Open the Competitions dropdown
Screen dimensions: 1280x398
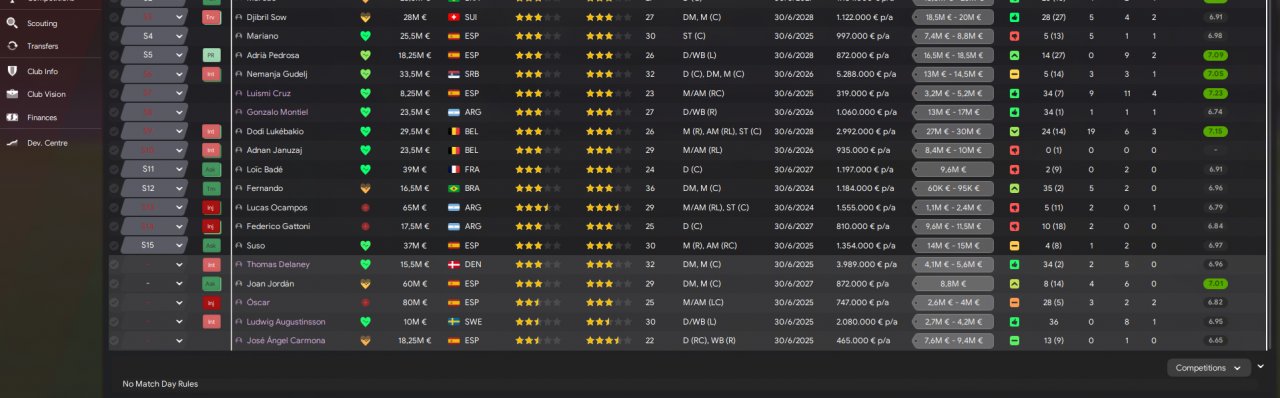[x=1208, y=368]
